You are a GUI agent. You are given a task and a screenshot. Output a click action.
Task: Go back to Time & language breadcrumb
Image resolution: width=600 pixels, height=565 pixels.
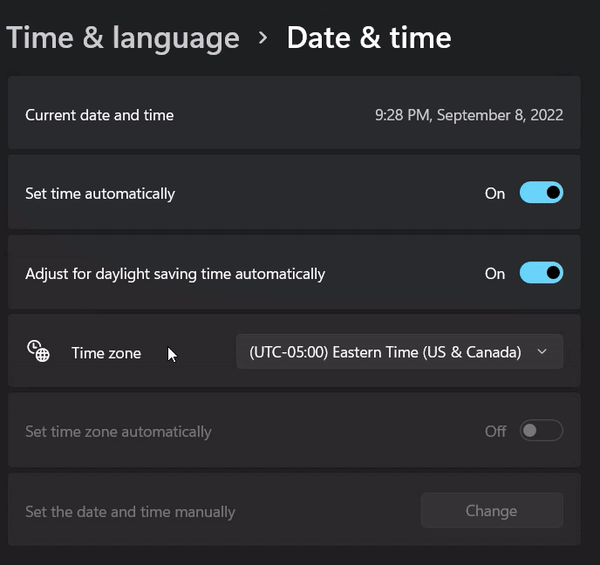click(123, 38)
